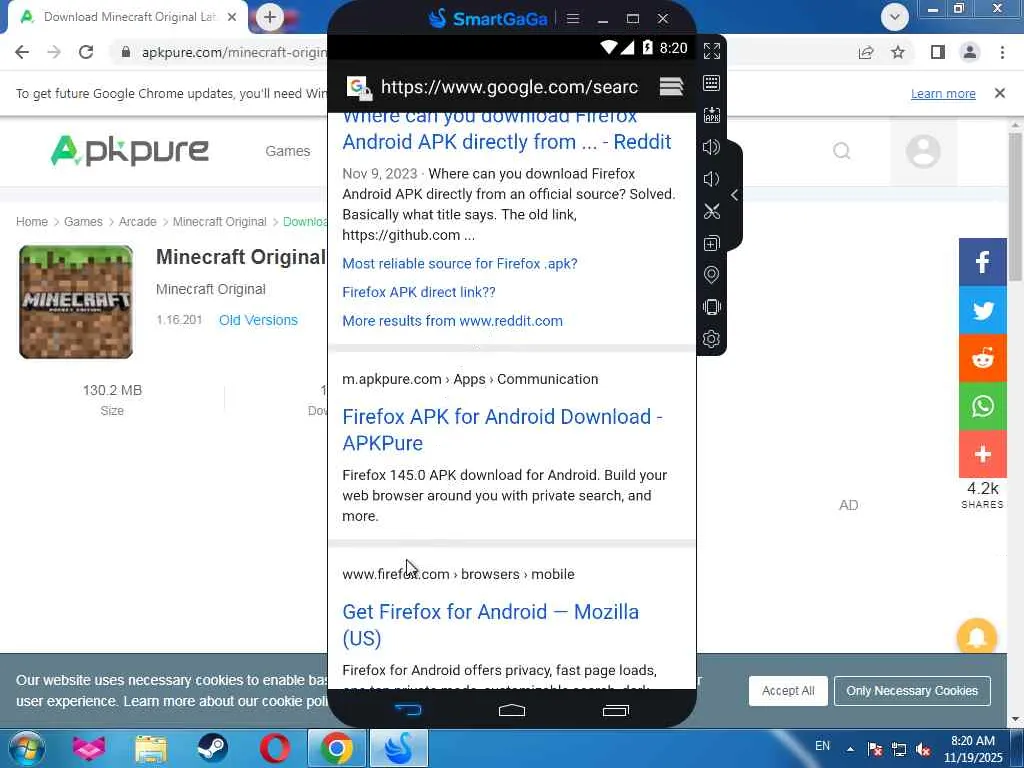Open Steam from the taskbar
Screen dimensions: 1024x768
click(x=213, y=748)
